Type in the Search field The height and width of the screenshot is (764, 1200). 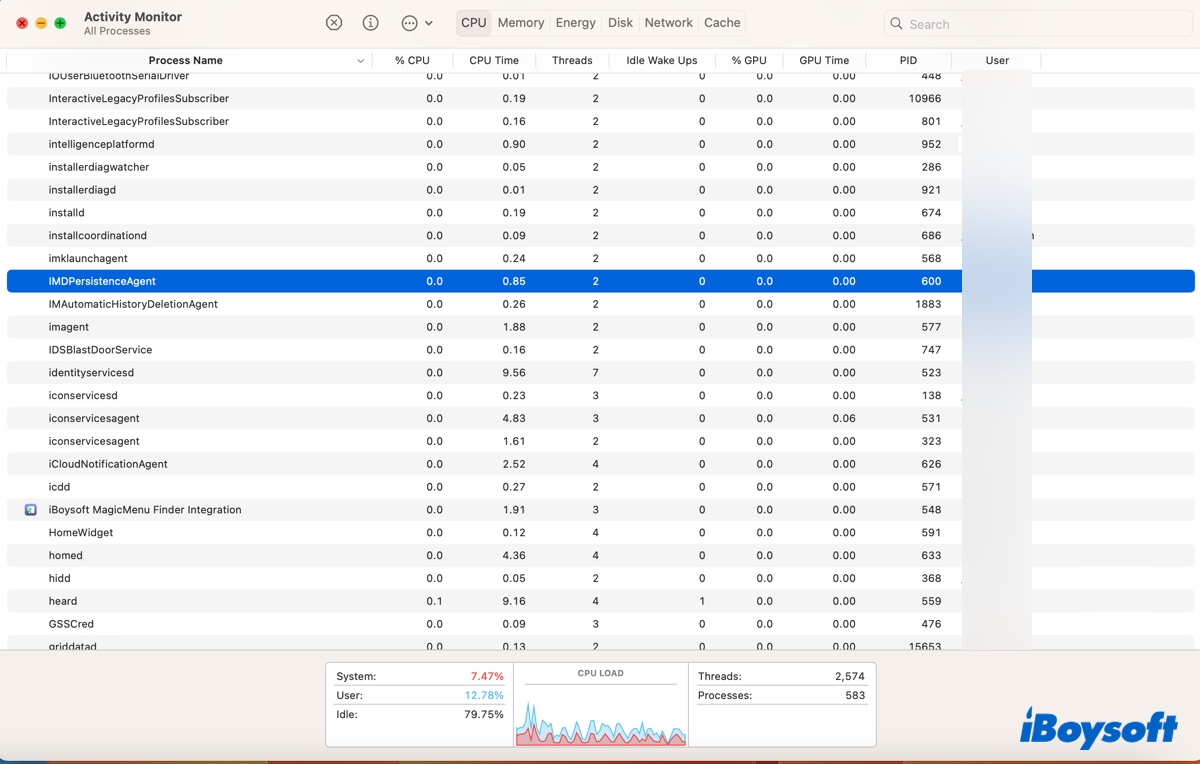(1040, 24)
